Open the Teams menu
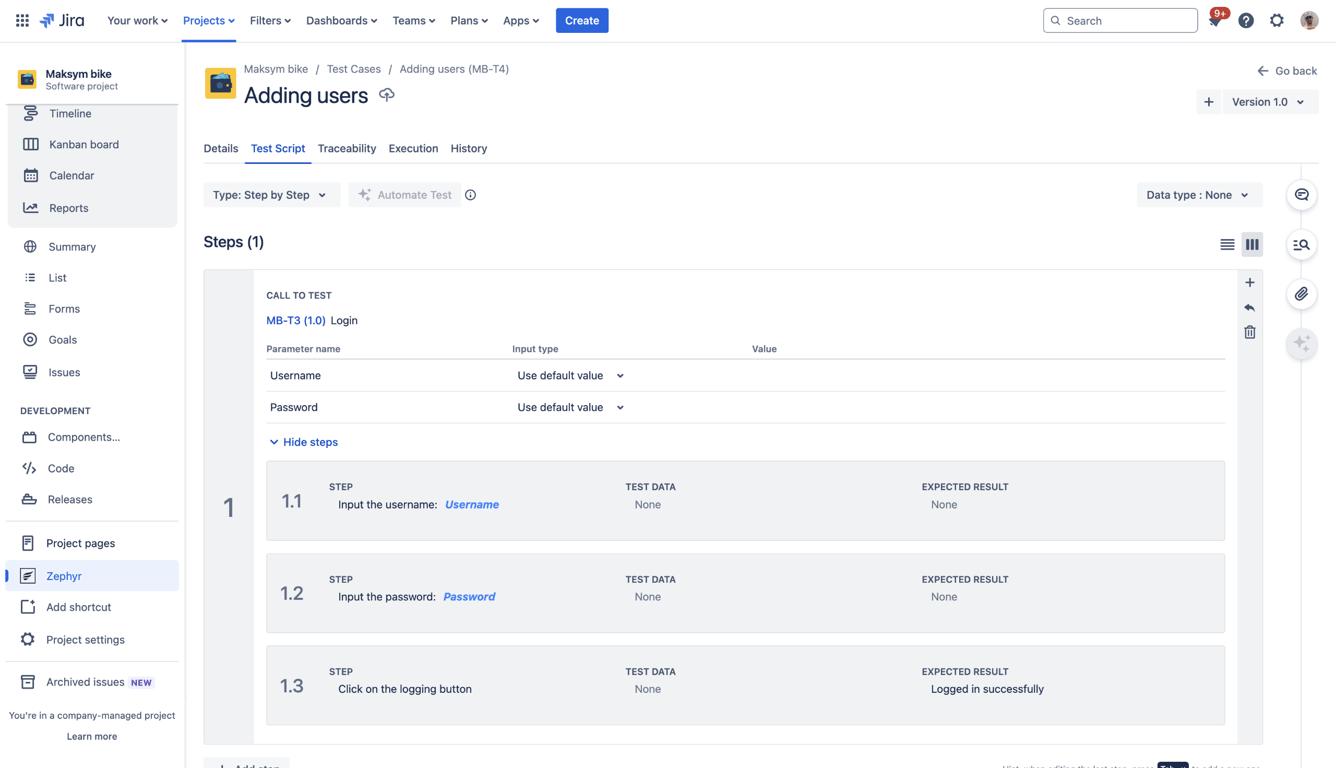The image size is (1336, 768). point(413,20)
